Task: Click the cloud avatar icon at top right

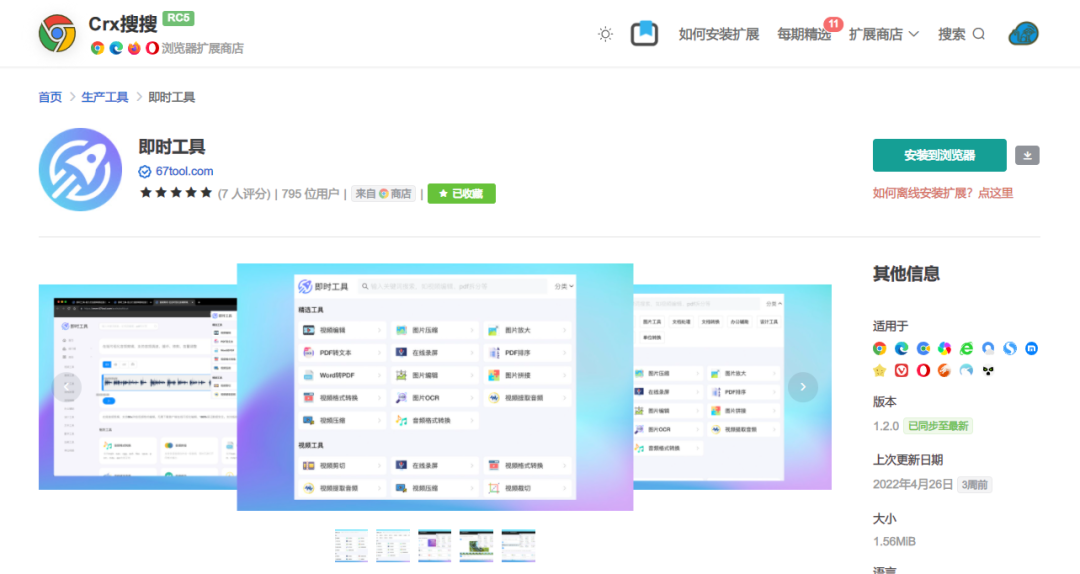Action: tap(1024, 34)
